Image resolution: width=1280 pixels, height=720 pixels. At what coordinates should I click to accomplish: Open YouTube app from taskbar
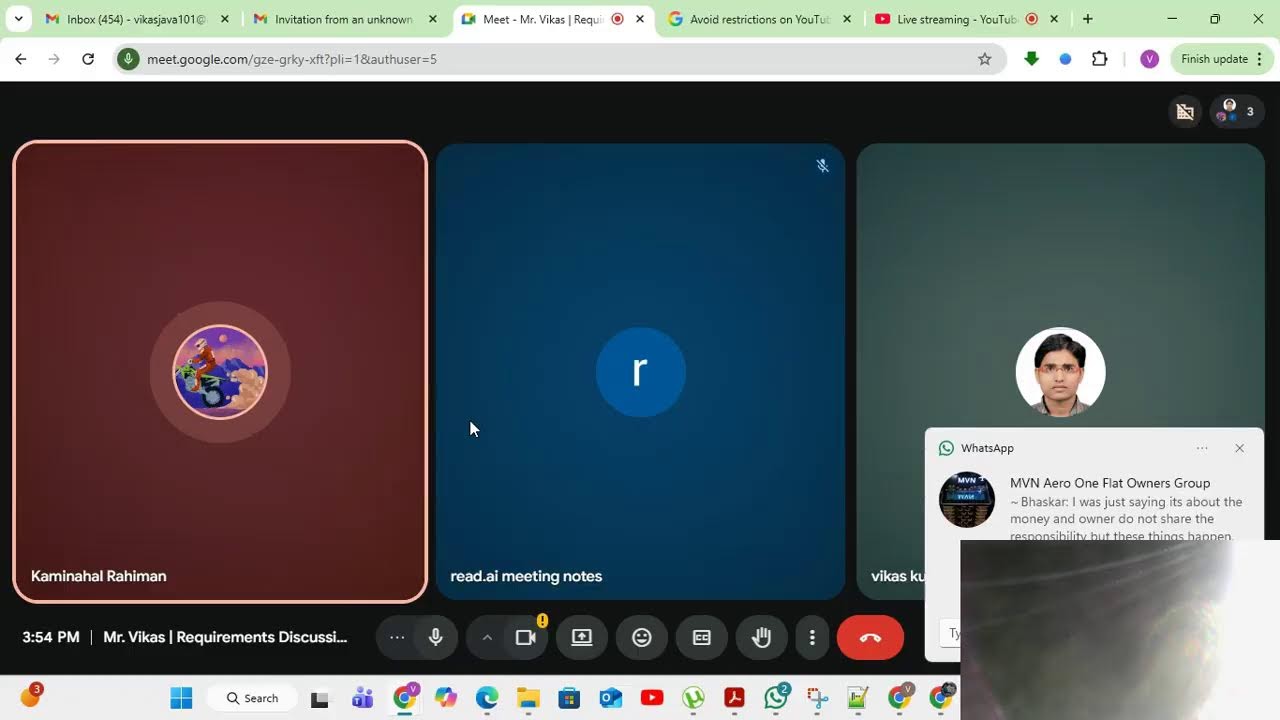coord(652,698)
